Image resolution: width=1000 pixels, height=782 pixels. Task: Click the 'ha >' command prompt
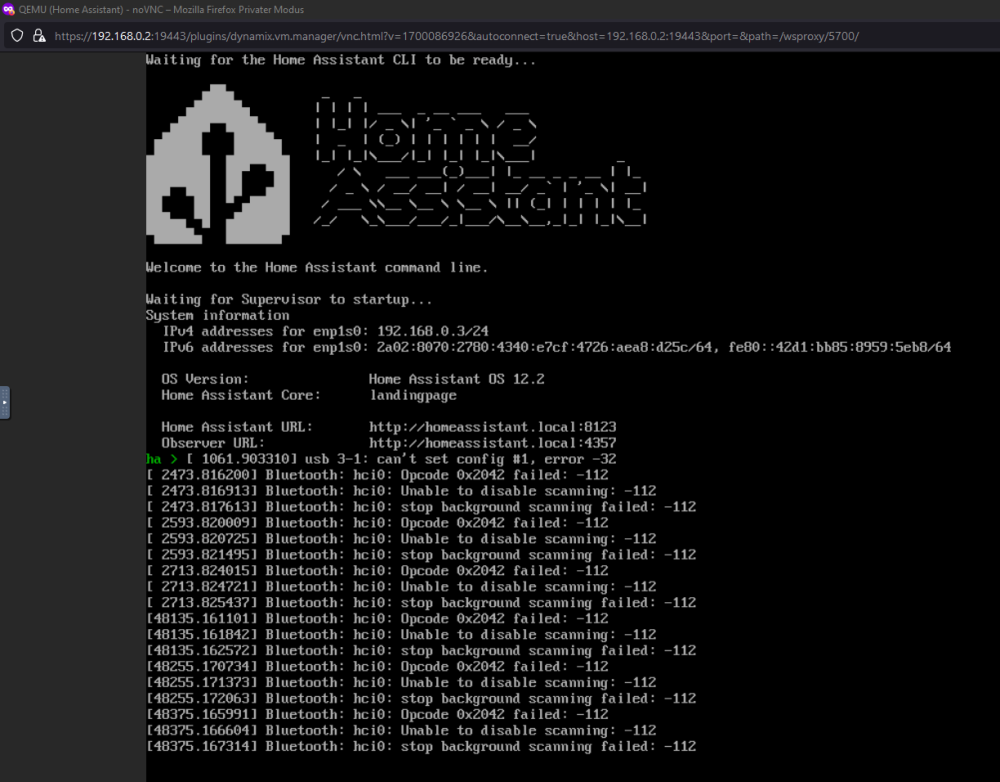(x=162, y=459)
